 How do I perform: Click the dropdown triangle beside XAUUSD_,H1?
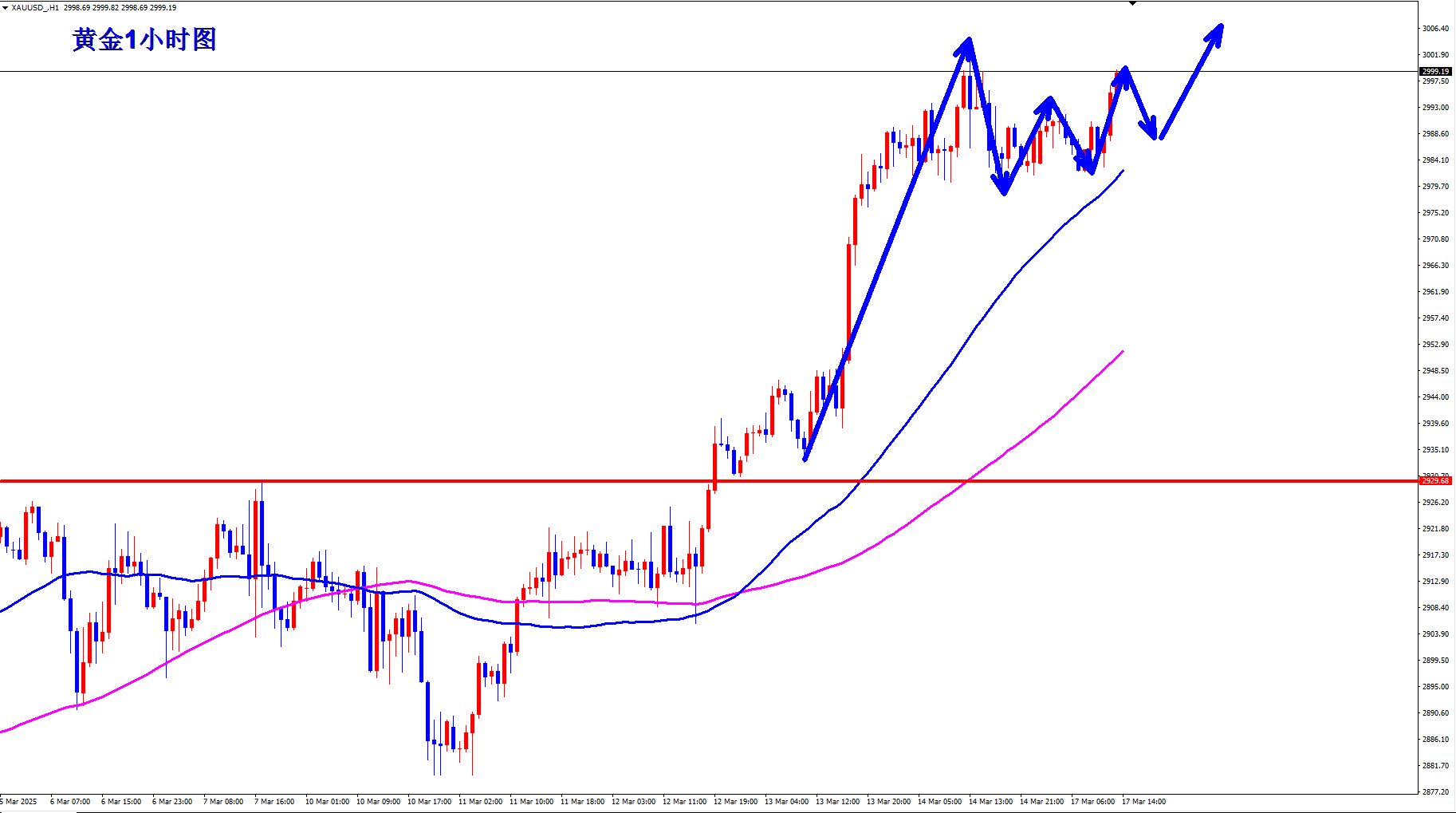click(x=5, y=7)
